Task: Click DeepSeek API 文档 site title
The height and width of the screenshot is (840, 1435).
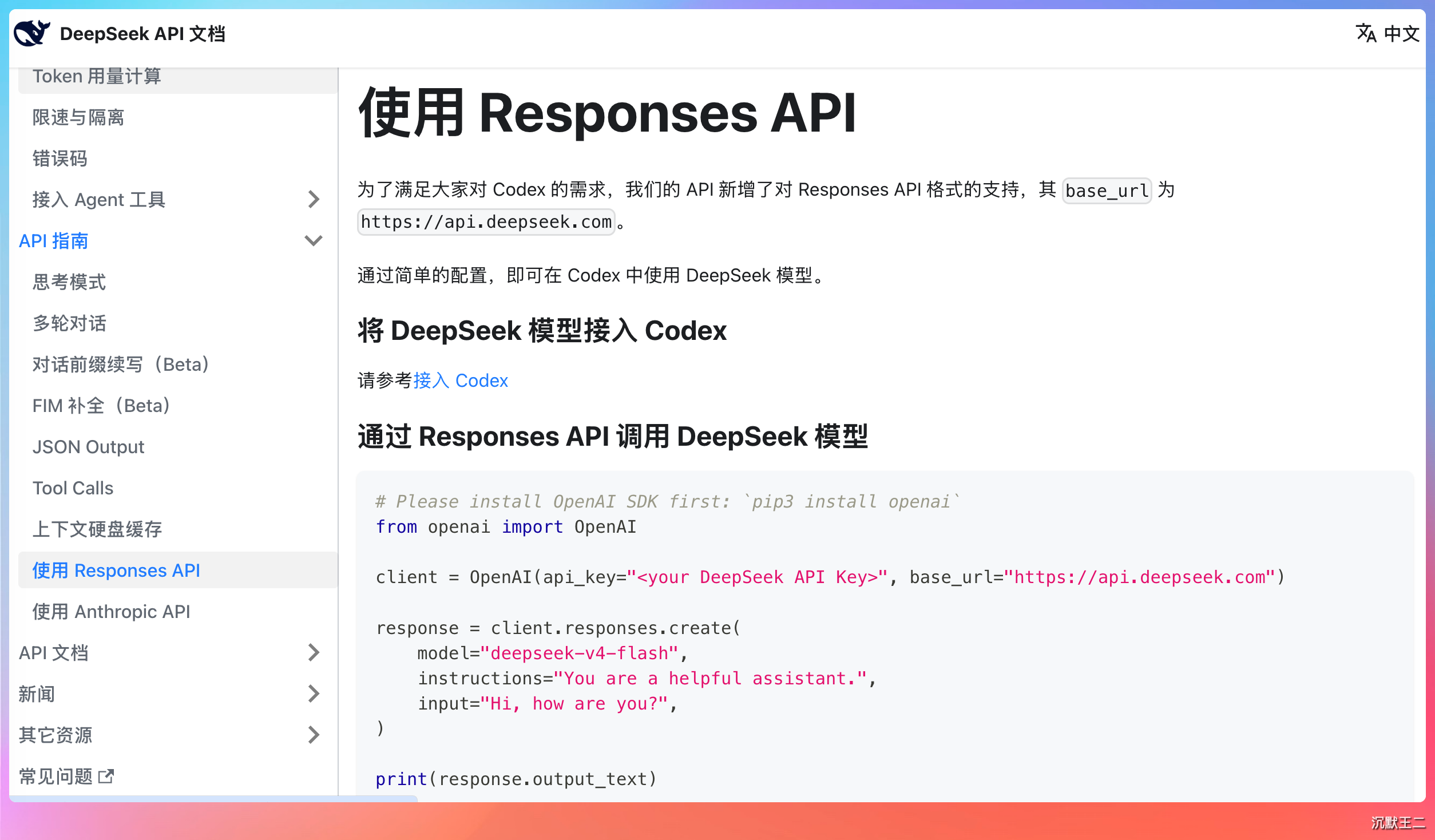Action: [x=142, y=34]
